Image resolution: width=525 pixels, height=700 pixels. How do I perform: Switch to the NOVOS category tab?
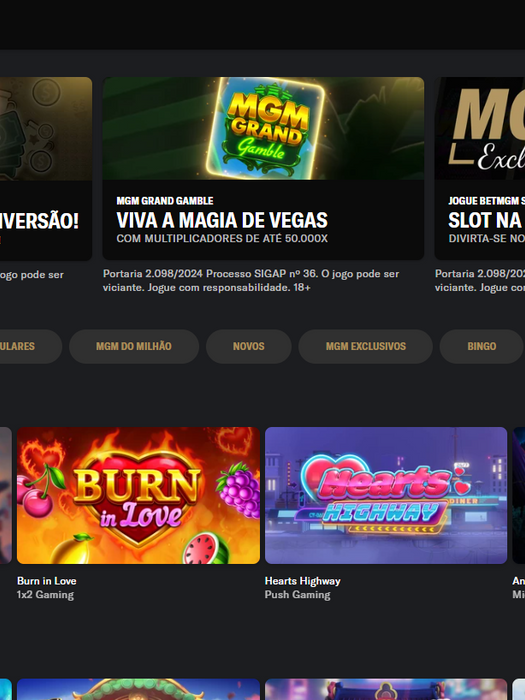[249, 346]
